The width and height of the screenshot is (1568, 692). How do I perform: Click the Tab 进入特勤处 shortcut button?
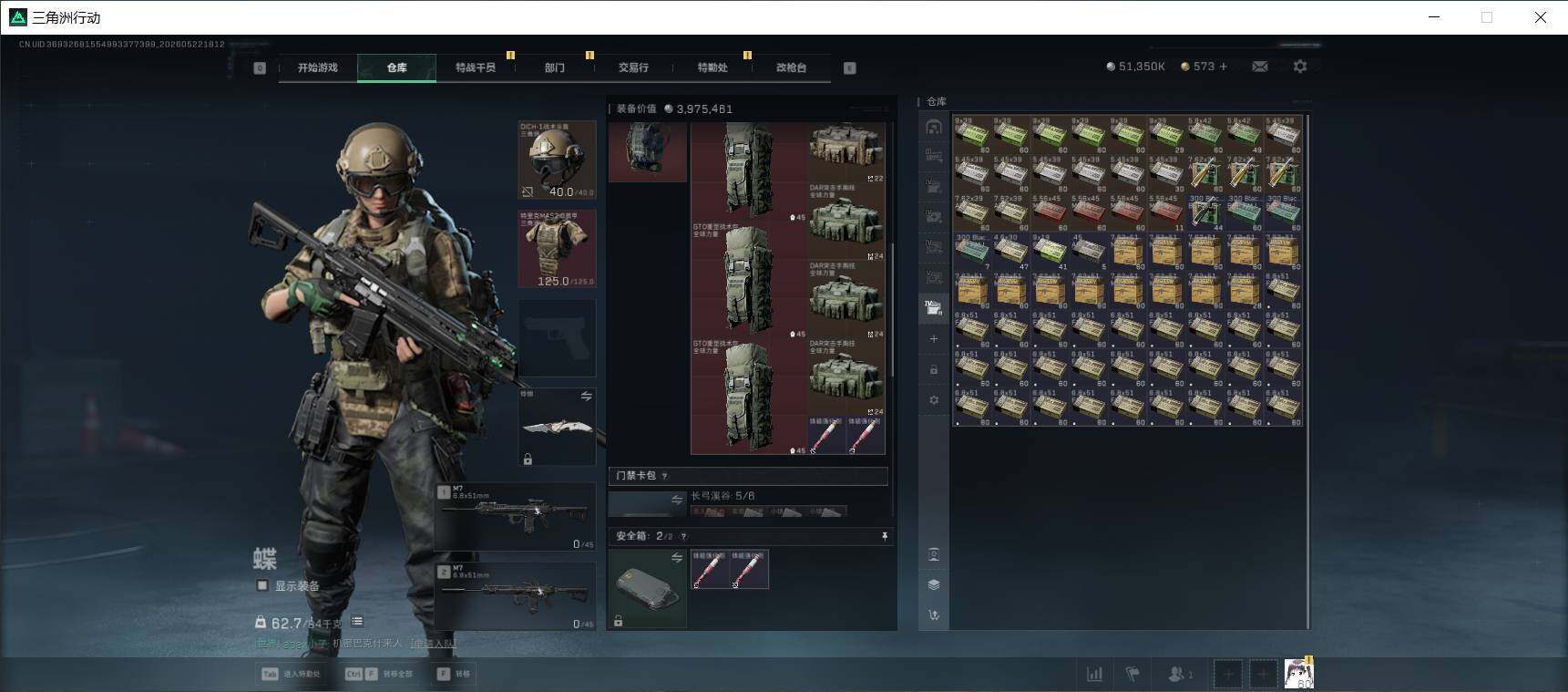click(x=292, y=674)
